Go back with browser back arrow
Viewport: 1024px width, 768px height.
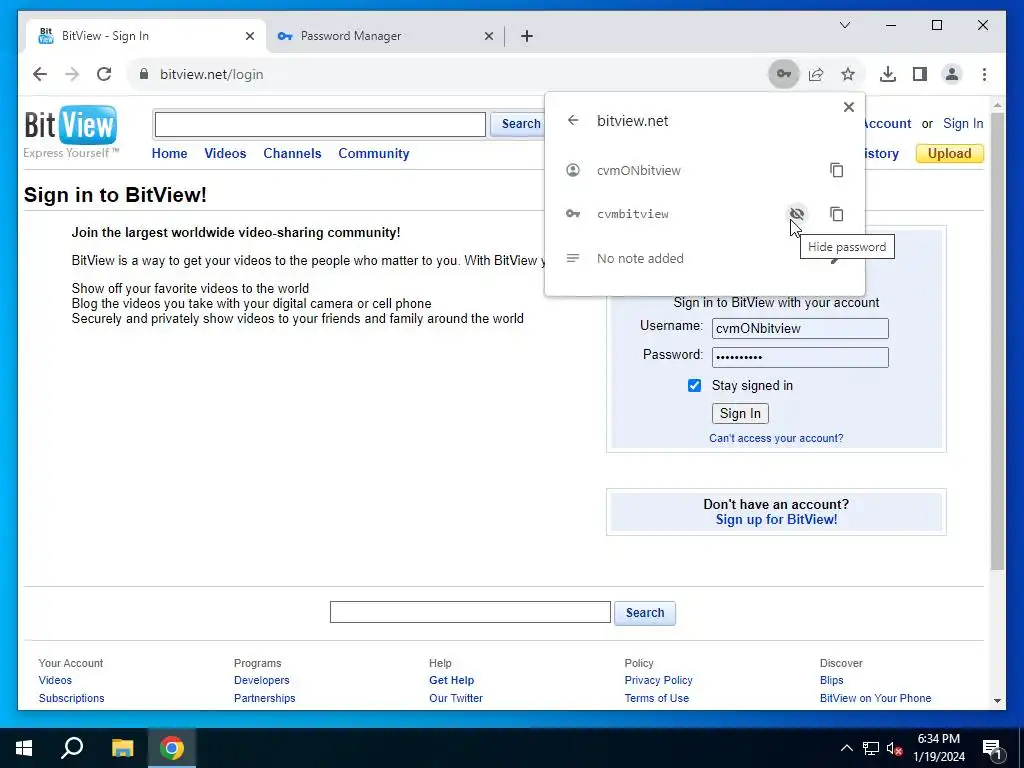coord(40,74)
